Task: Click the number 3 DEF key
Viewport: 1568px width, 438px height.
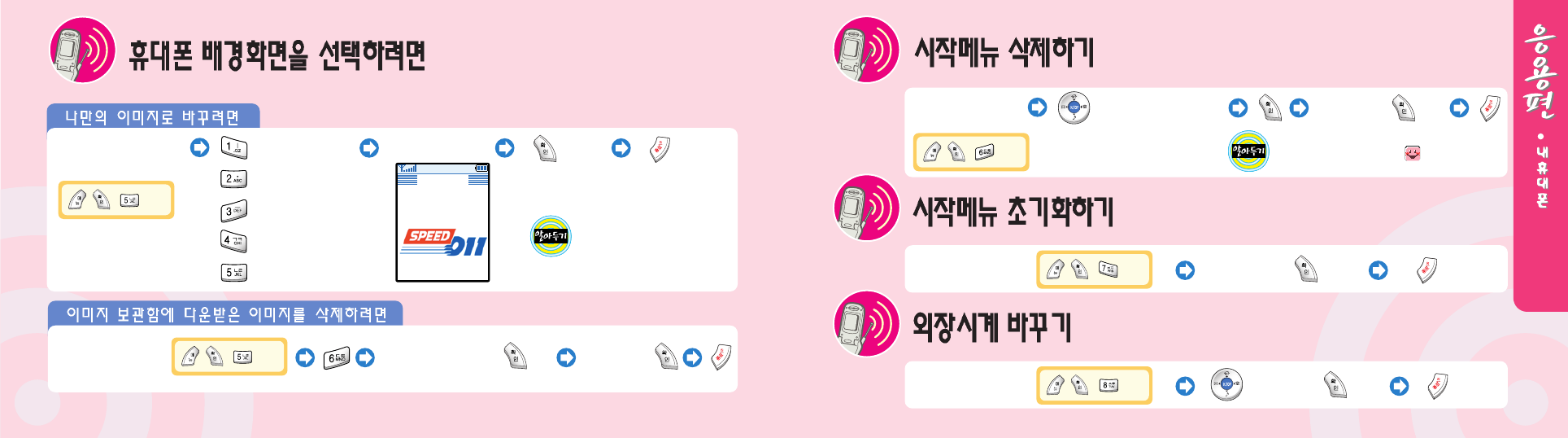Action: tap(234, 211)
